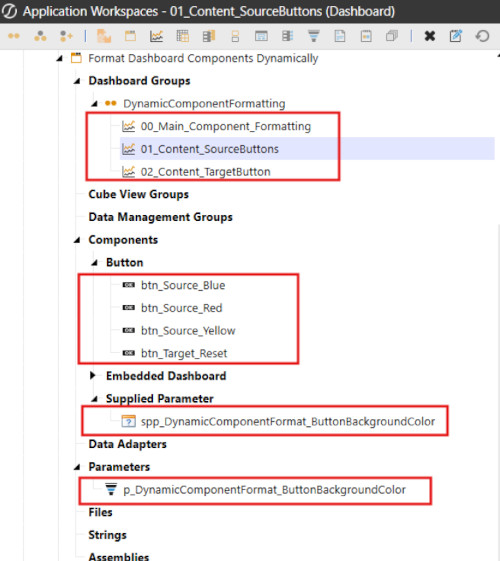
Task: Collapse the Dashboard Groups node
Action: (x=77, y=81)
